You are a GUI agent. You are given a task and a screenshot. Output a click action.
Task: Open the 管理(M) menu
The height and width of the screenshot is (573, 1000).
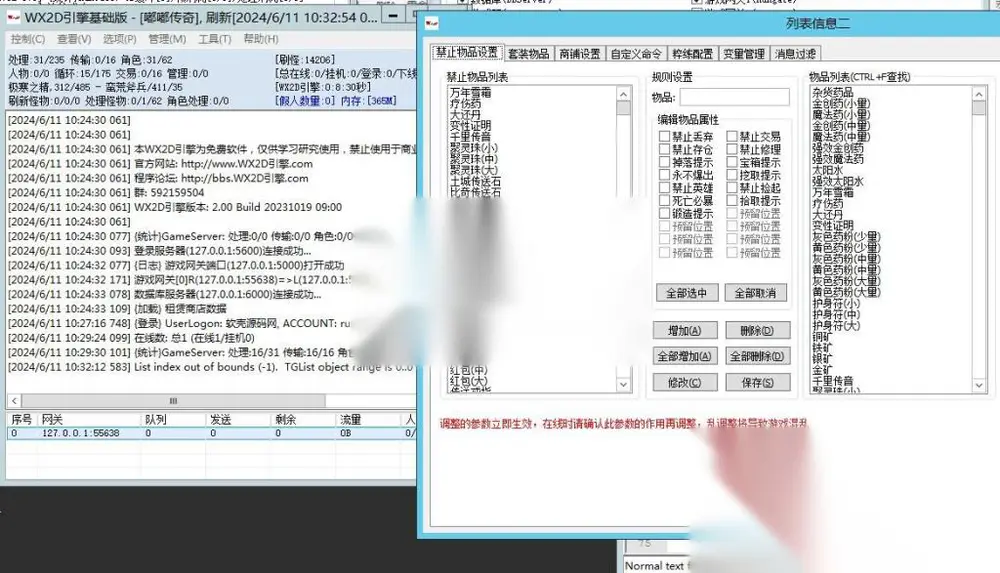click(167, 39)
